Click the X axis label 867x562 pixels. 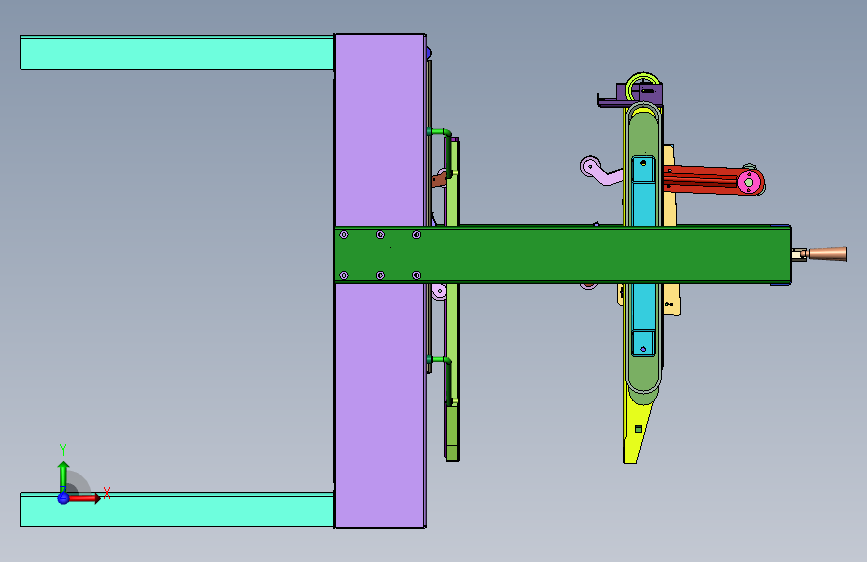tap(107, 493)
